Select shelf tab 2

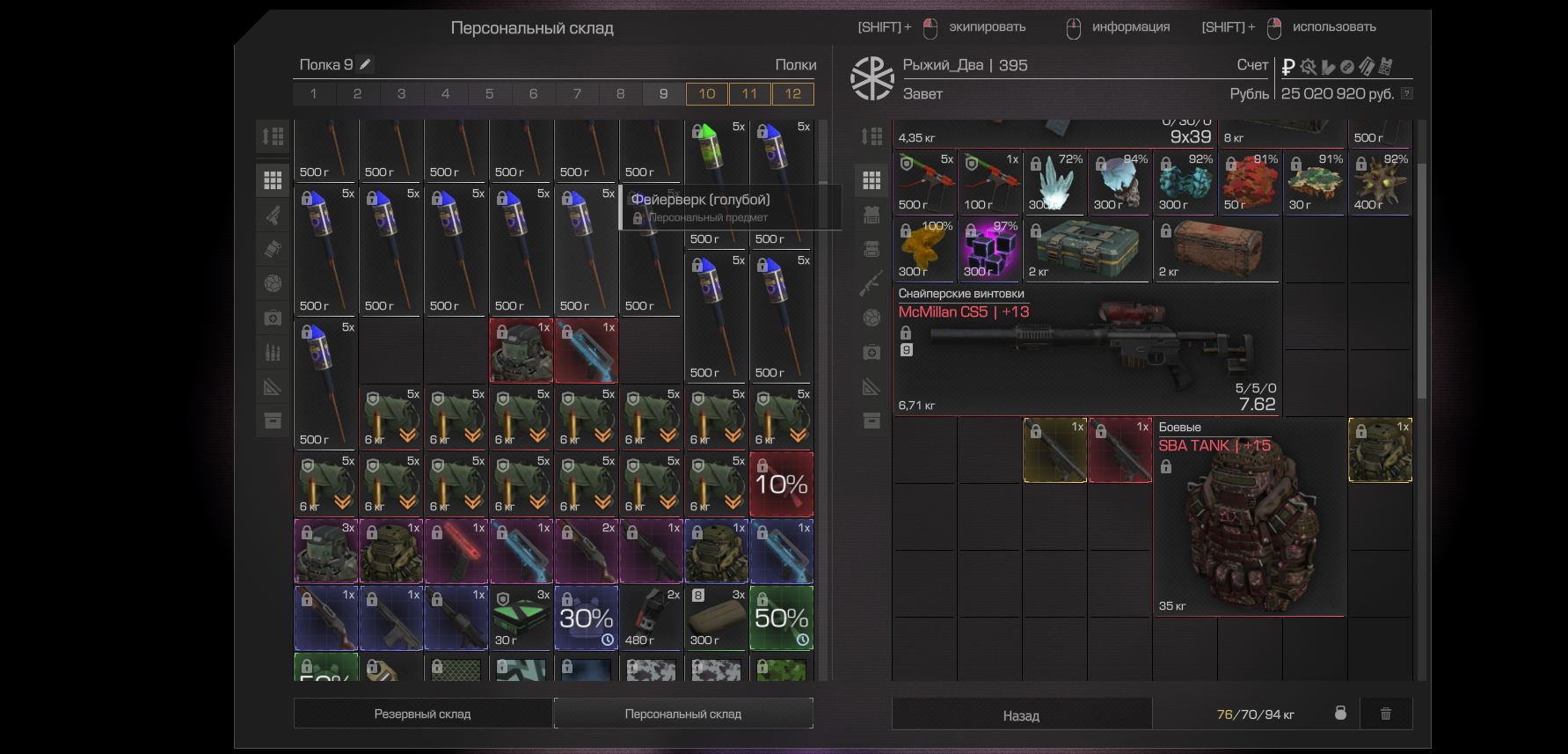pos(357,93)
